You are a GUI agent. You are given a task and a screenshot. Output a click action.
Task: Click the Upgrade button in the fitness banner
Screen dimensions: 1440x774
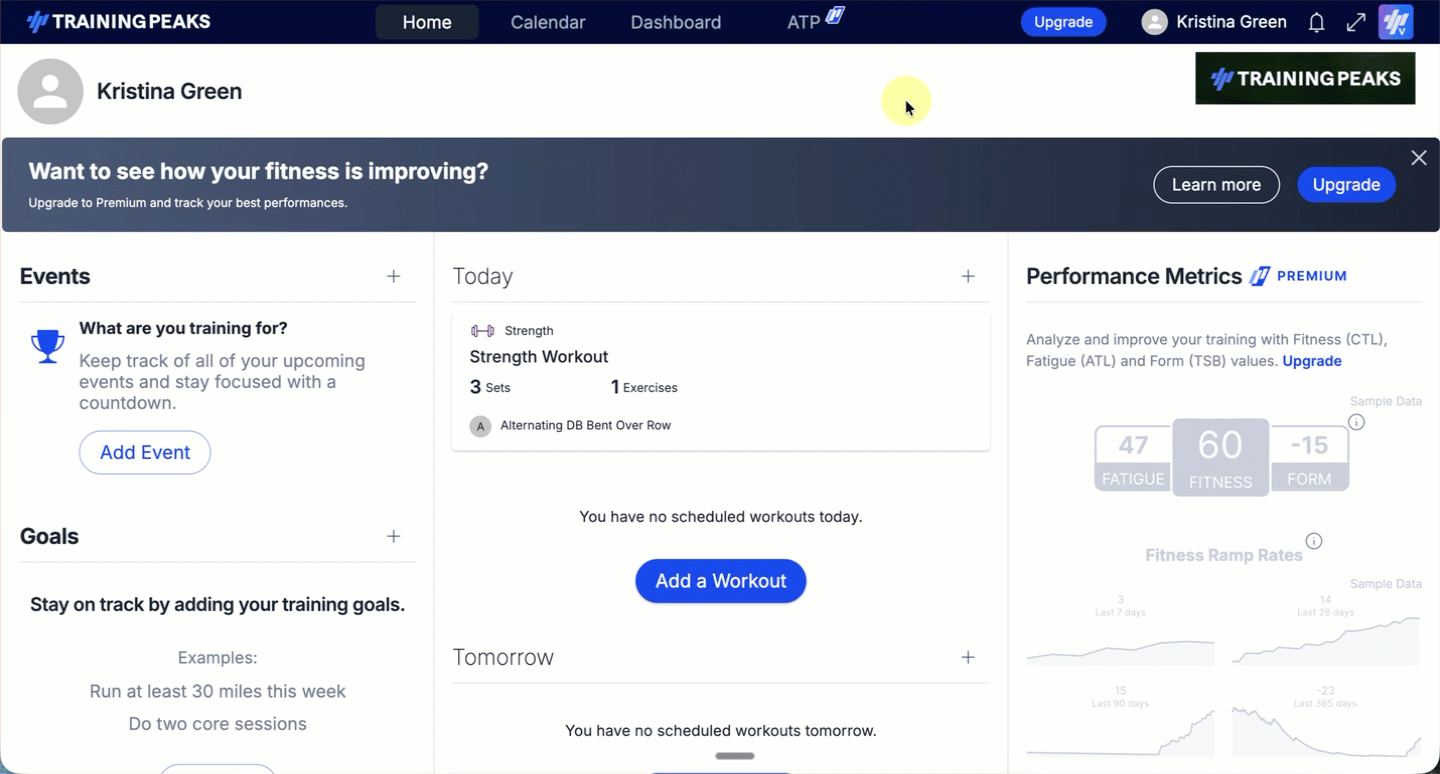pyautogui.click(x=1346, y=185)
